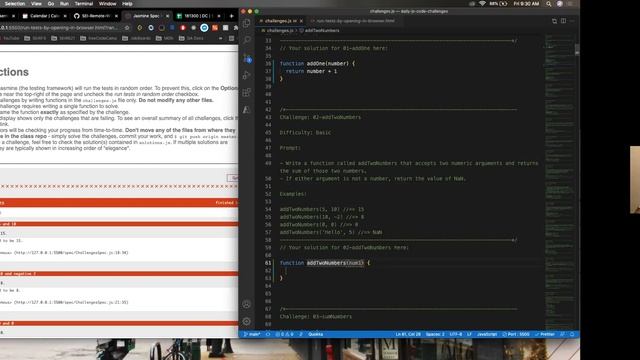Open Spotlight search in the menu bar
The width and height of the screenshot is (640, 360).
pos(549,4)
